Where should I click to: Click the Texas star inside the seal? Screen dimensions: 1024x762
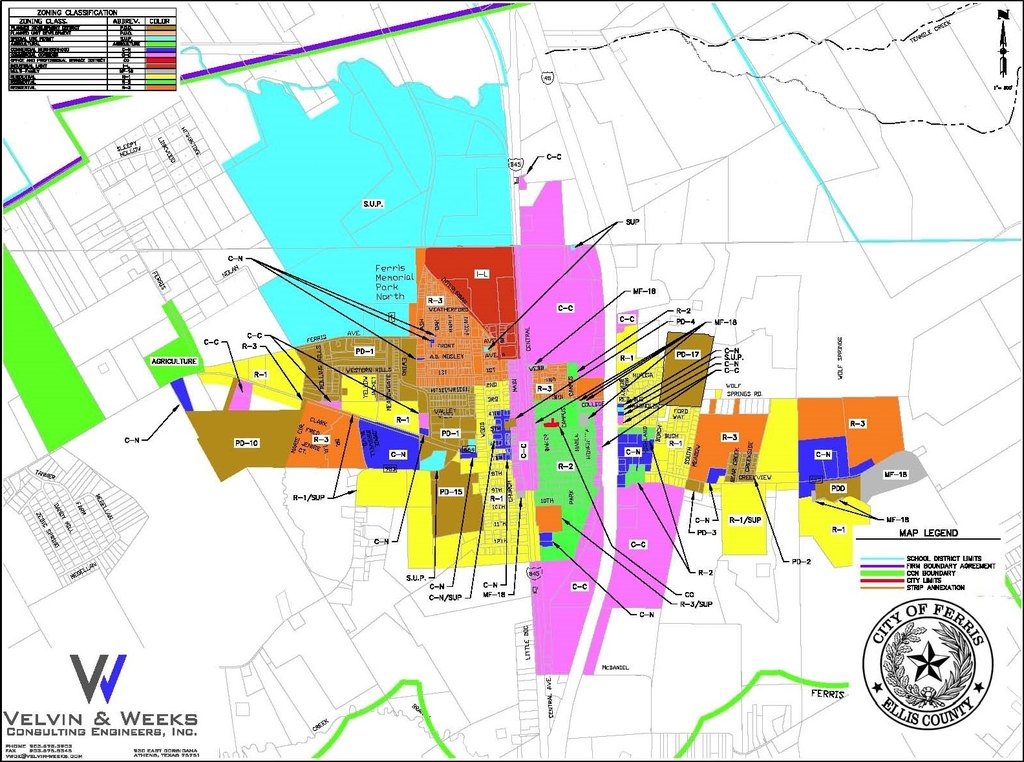point(927,665)
